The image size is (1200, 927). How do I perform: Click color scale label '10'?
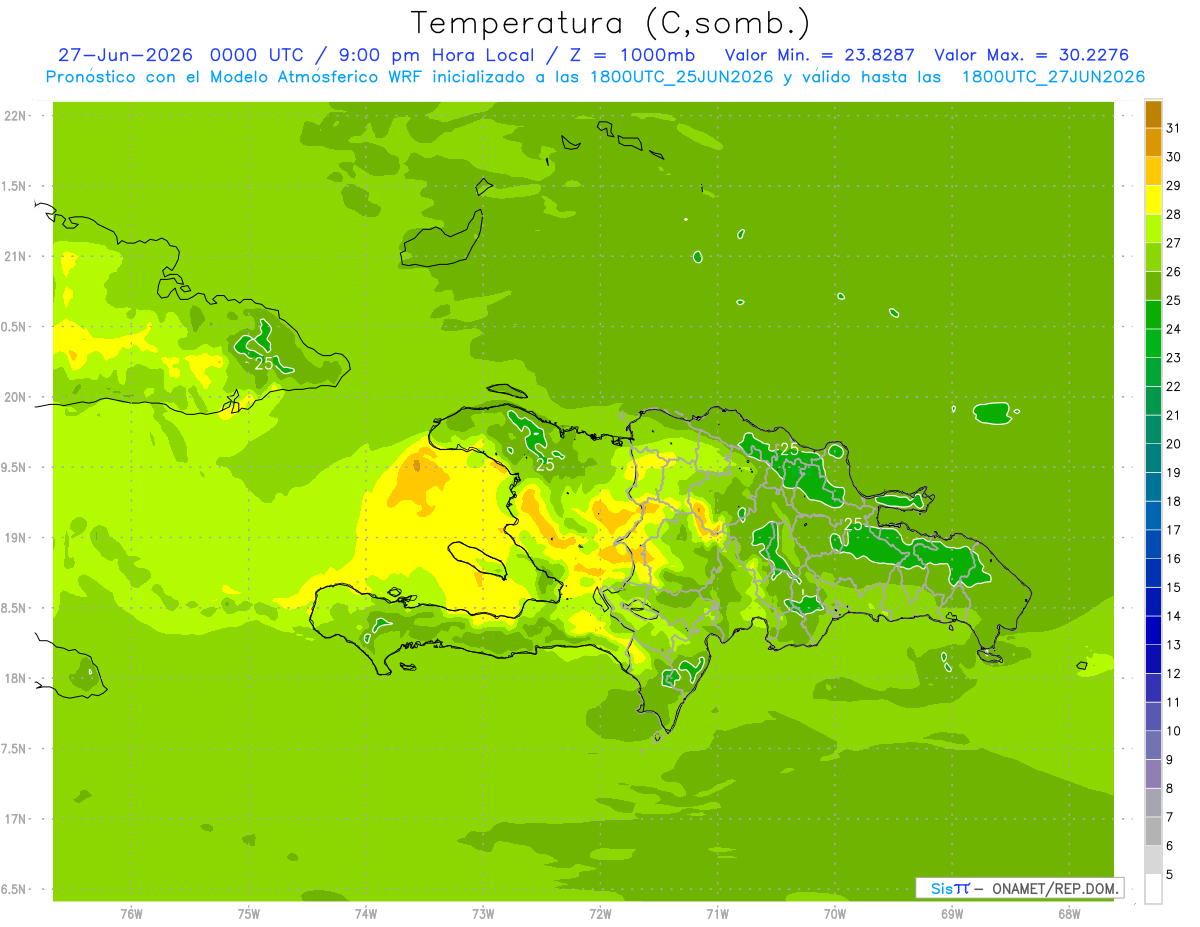pyautogui.click(x=1174, y=731)
